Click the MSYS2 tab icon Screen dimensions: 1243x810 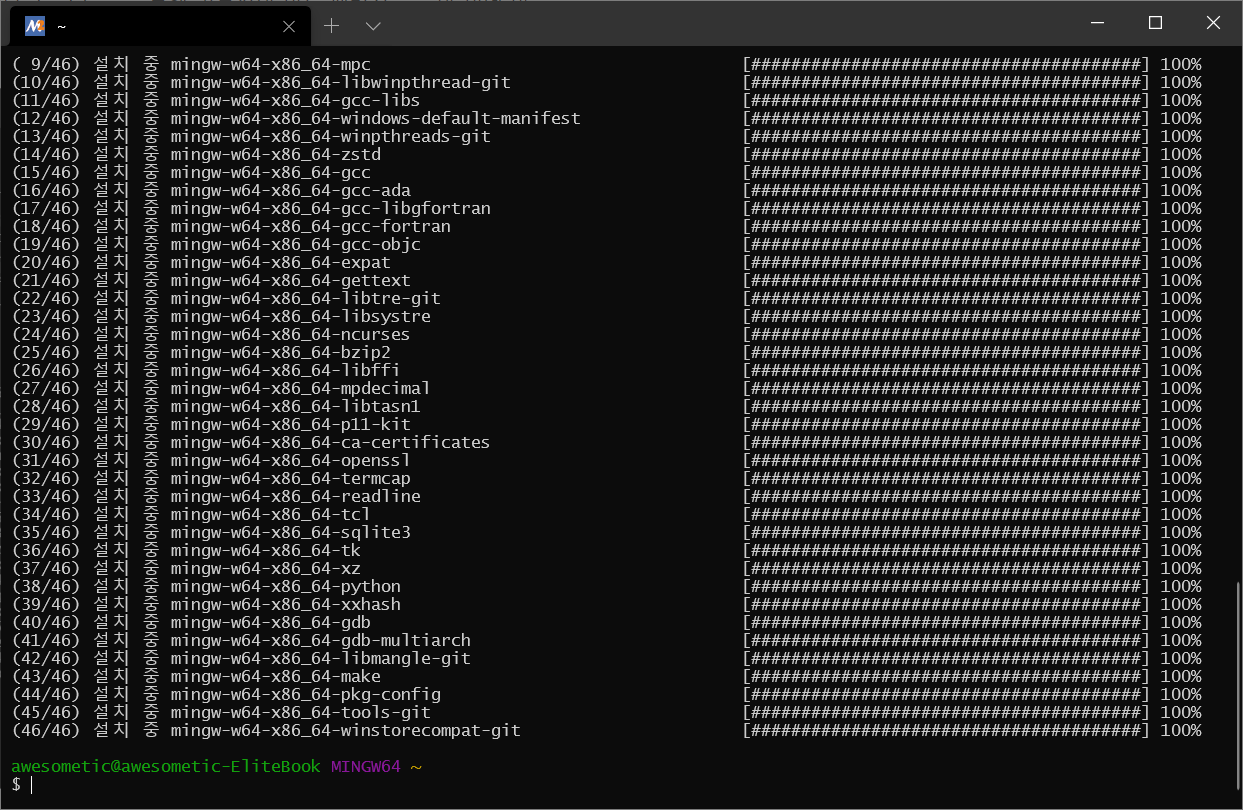pyautogui.click(x=35, y=26)
